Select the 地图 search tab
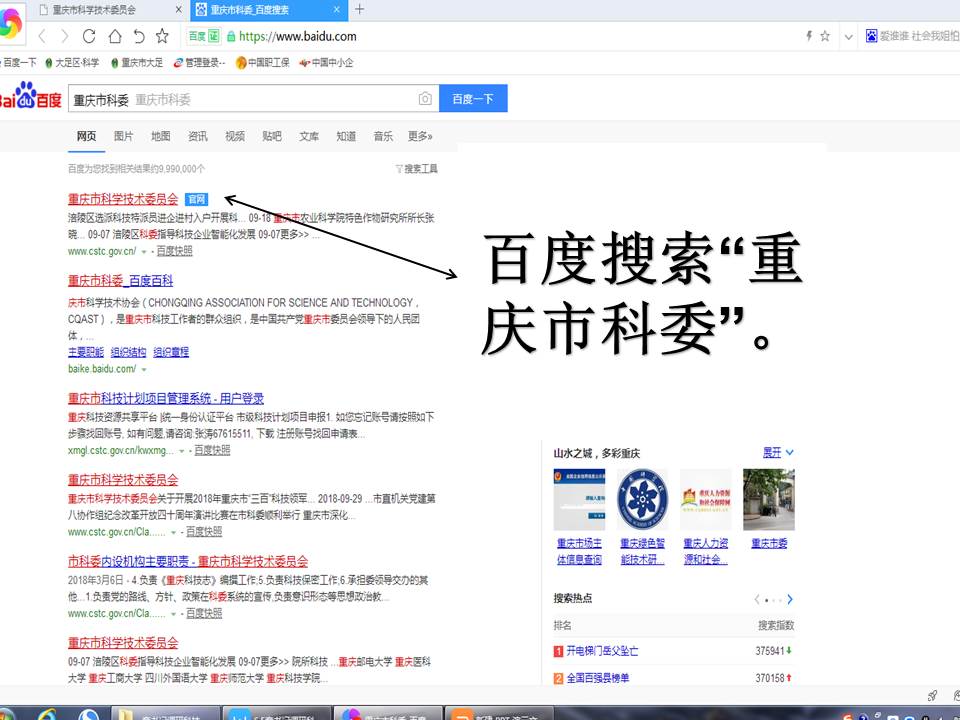960x720 pixels. click(x=160, y=136)
